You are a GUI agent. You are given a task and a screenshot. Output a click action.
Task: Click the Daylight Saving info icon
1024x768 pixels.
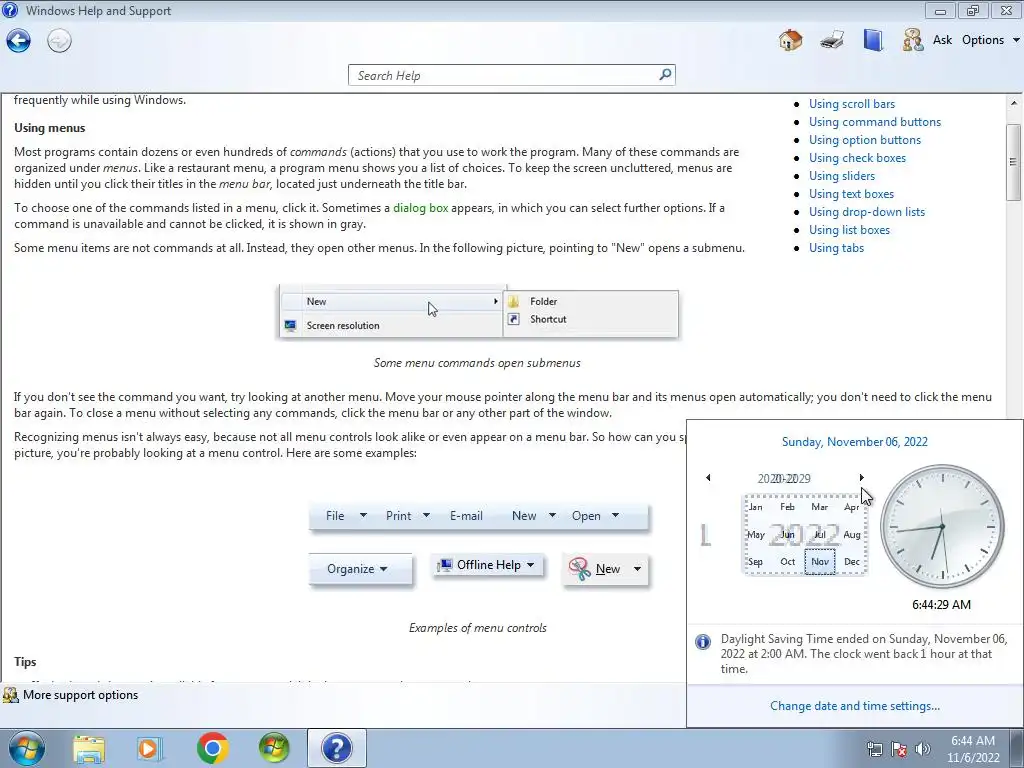pos(703,642)
